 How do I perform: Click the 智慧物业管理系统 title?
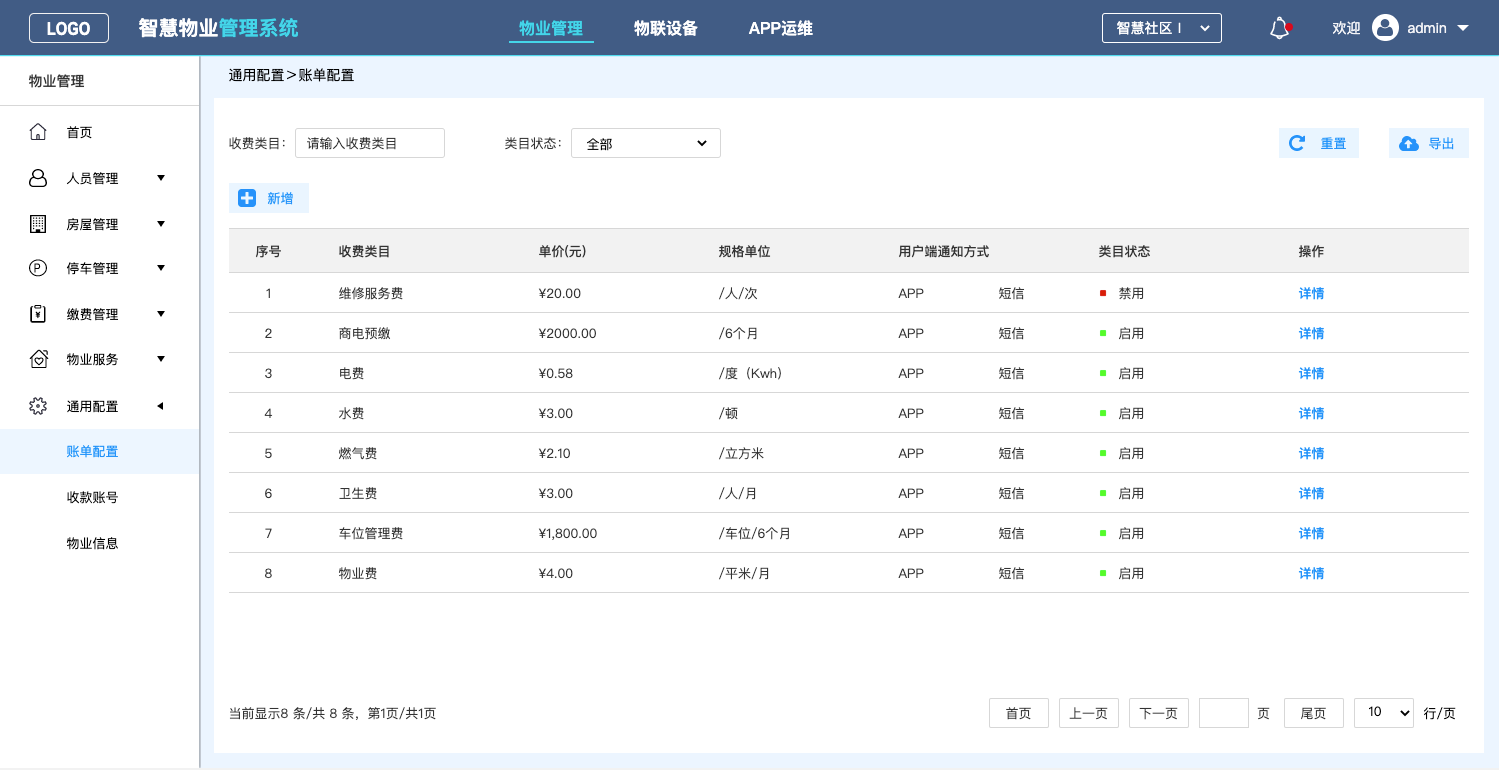[x=218, y=28]
